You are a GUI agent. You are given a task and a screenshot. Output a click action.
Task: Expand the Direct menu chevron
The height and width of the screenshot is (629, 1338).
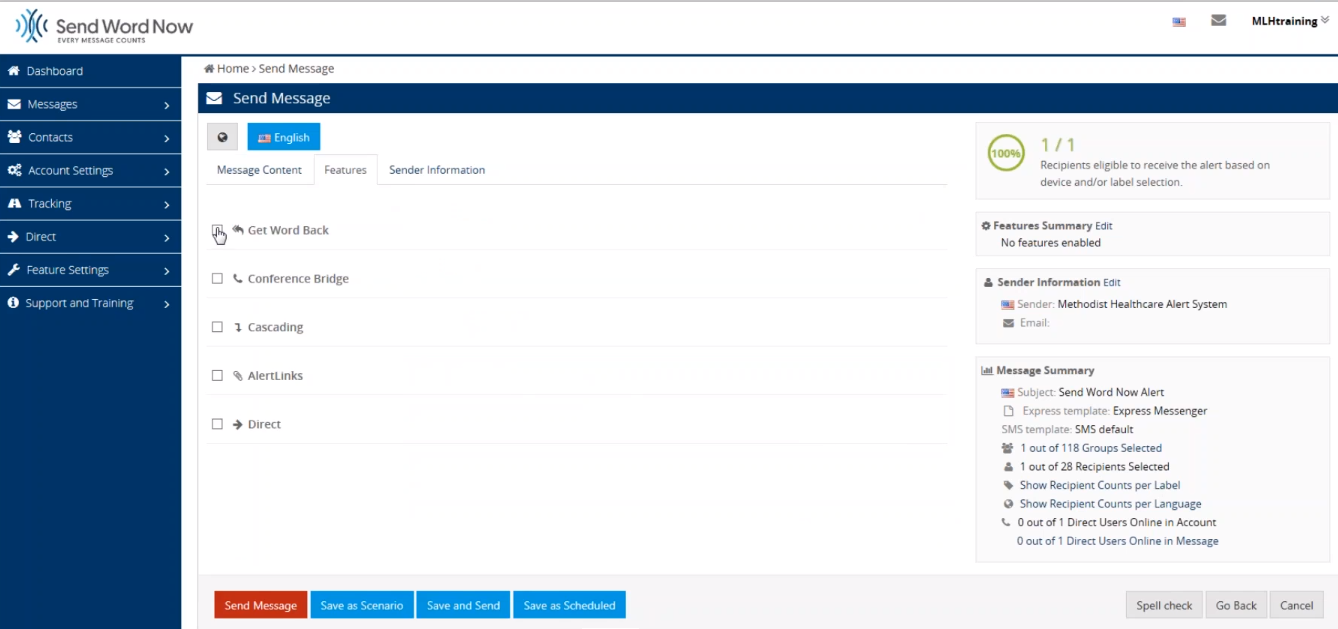coord(167,237)
